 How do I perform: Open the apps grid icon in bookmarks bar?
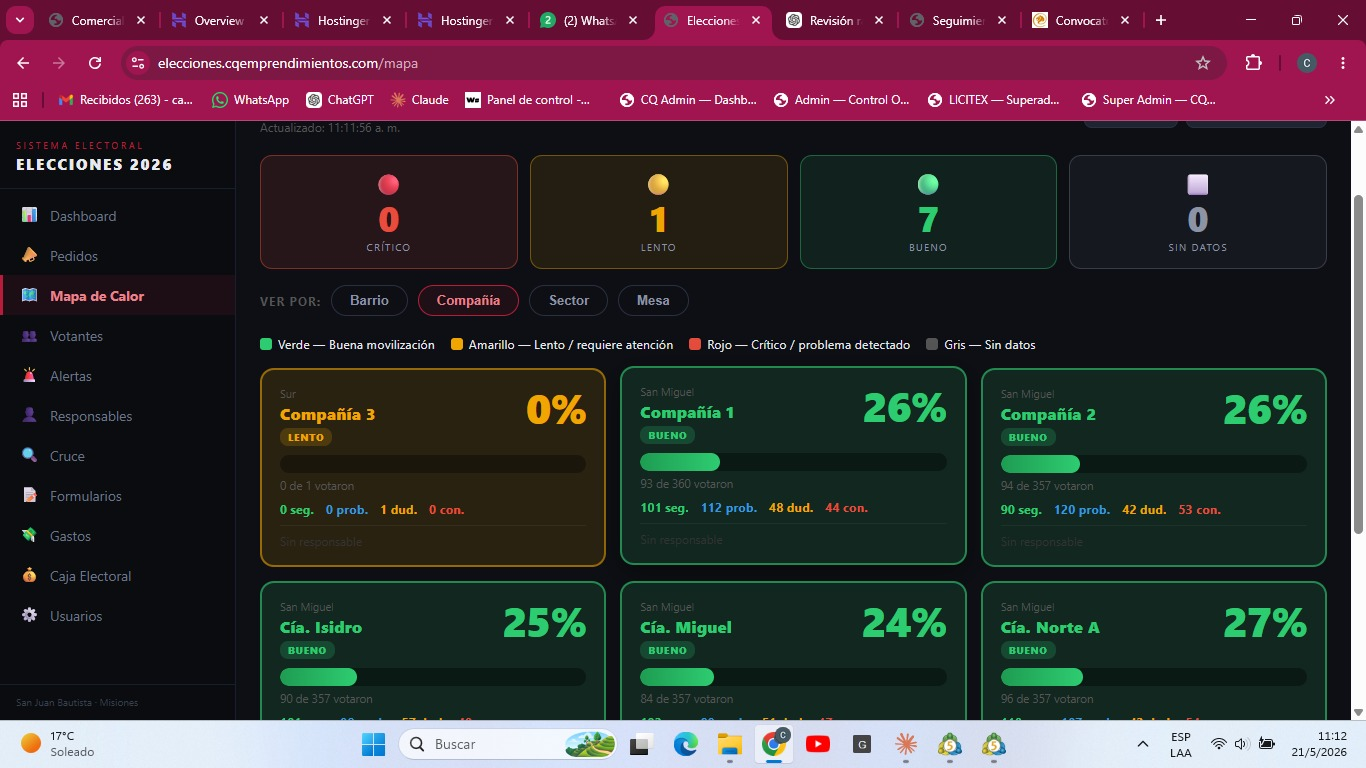tap(19, 100)
